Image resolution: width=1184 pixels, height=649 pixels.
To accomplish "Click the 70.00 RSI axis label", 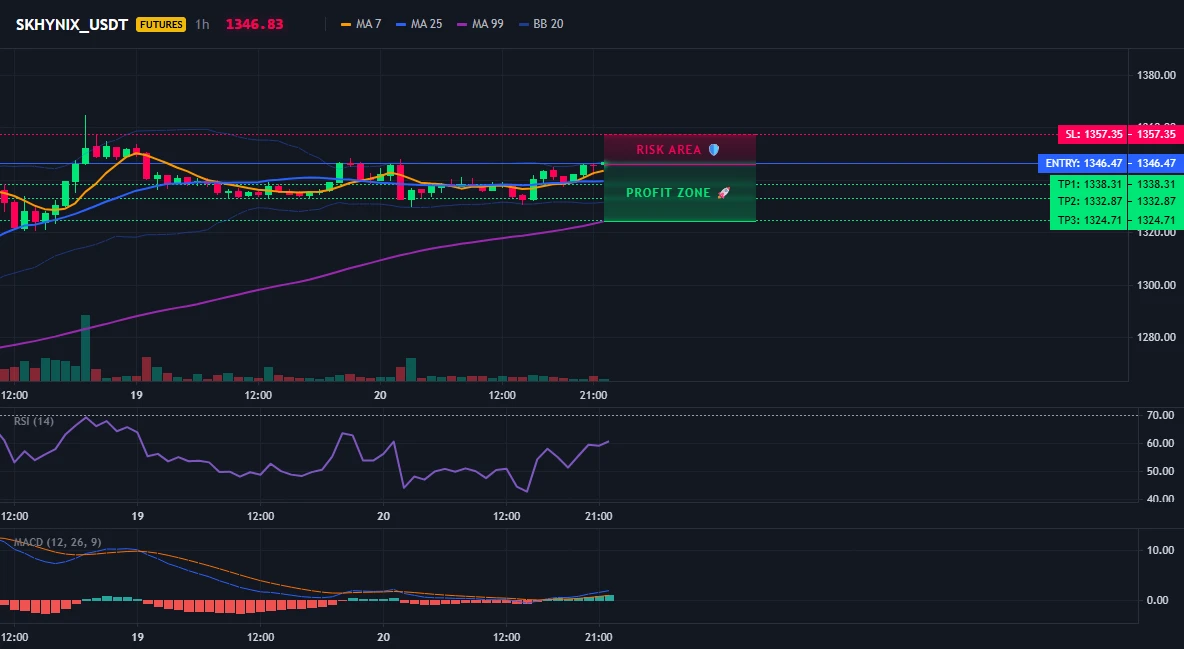I will point(1160,416).
